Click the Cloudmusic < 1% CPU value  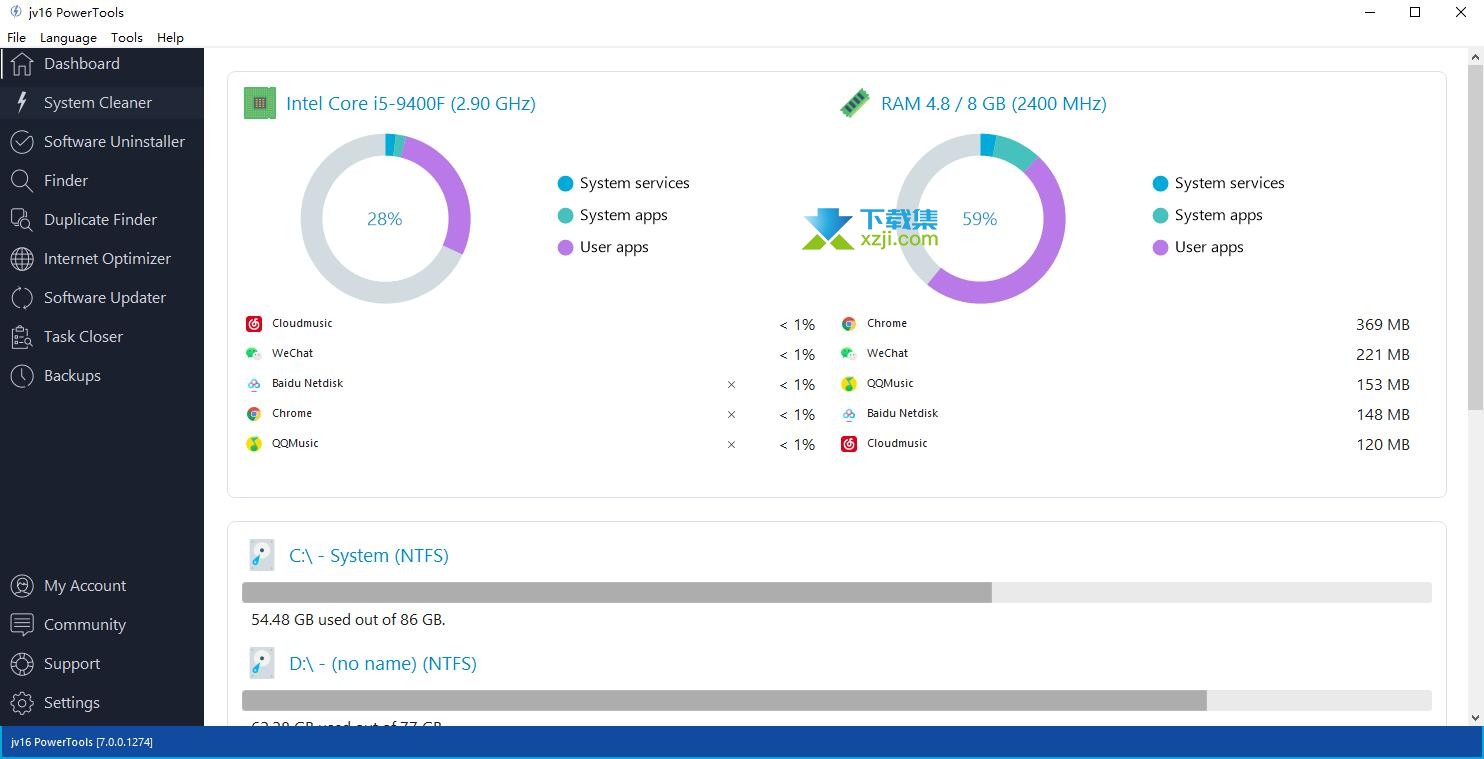(797, 325)
